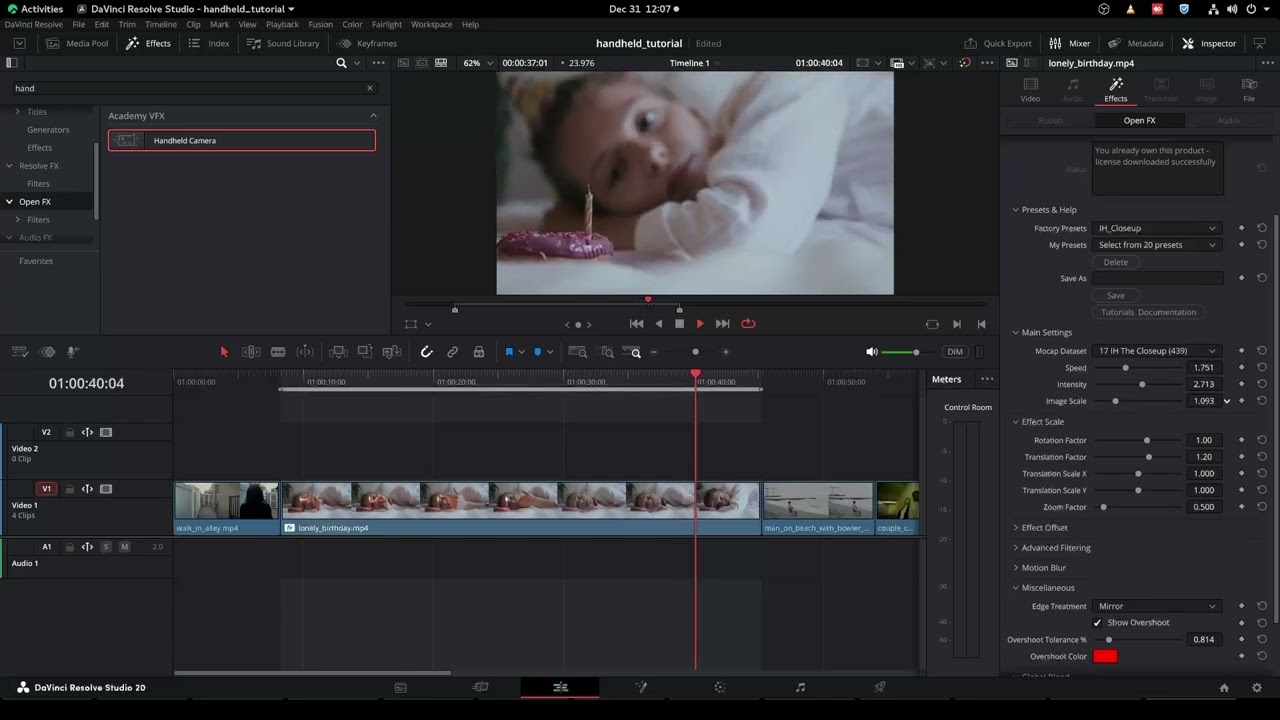Open the Edge Treatment dropdown

1157,606
